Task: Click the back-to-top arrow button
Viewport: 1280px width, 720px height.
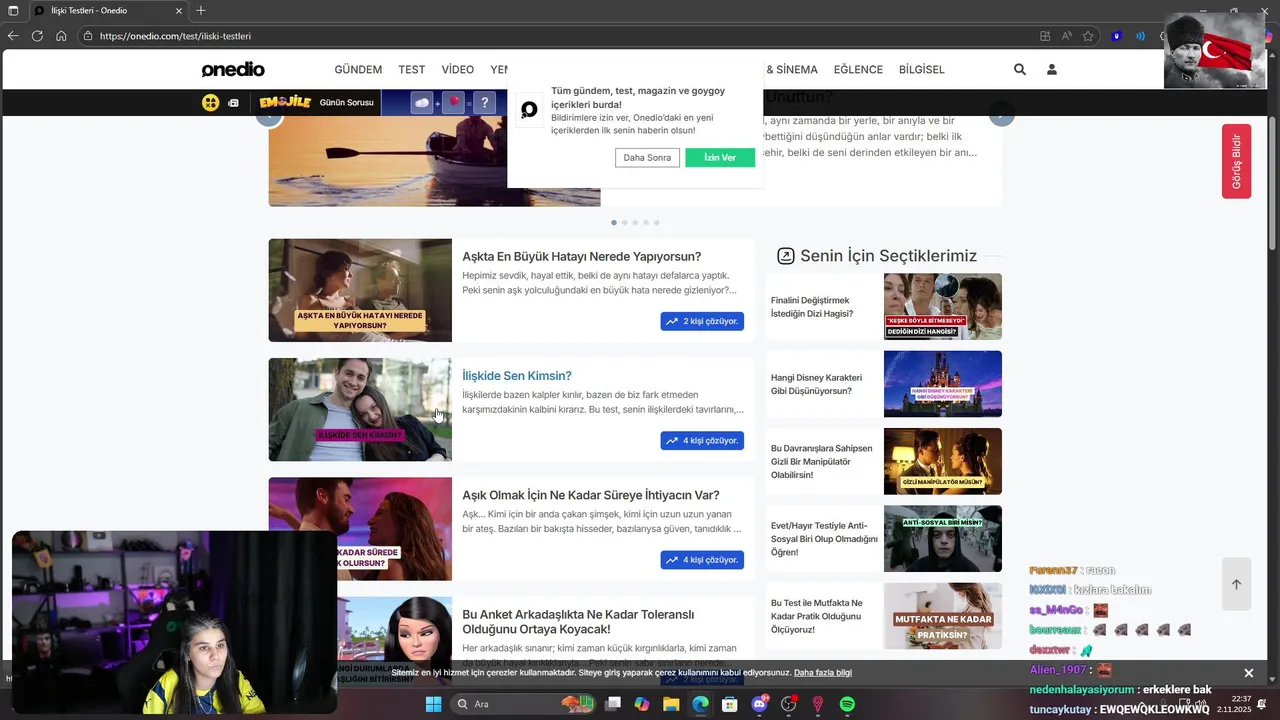Action: [x=1236, y=584]
